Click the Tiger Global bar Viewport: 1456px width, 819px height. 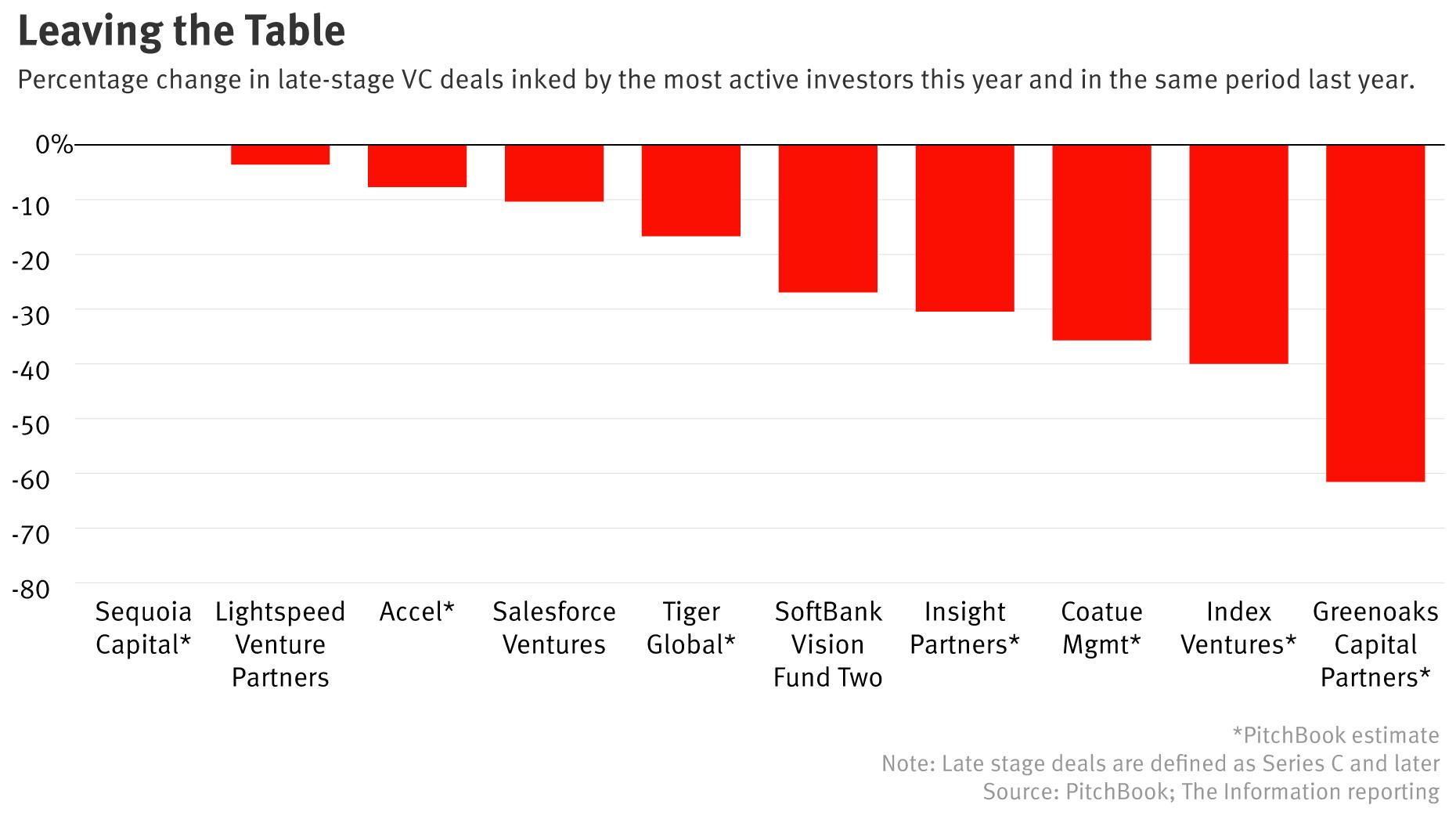690,190
